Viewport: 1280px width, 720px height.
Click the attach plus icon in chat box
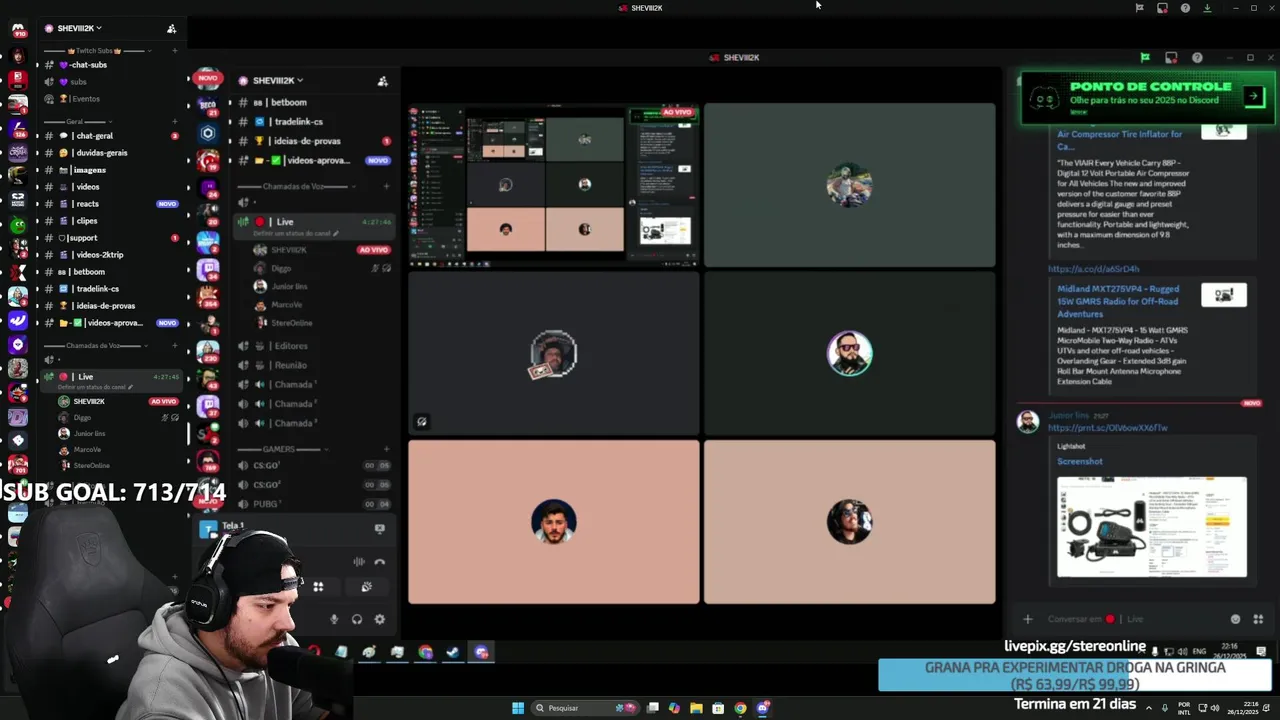tap(1027, 619)
